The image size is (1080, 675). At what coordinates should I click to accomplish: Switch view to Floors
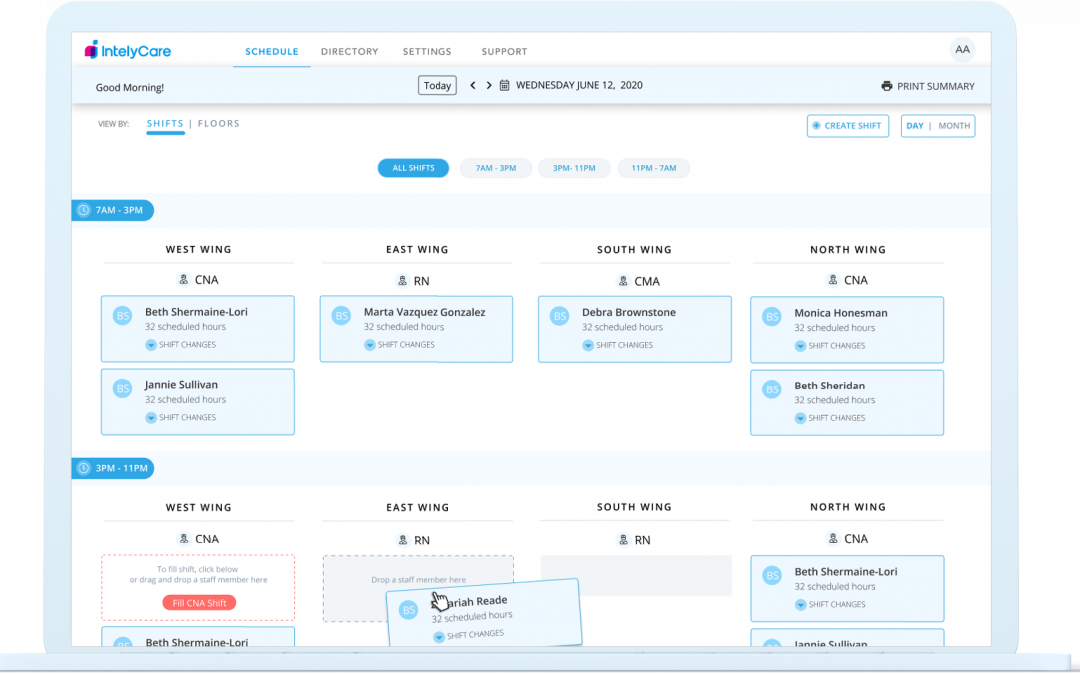218,124
